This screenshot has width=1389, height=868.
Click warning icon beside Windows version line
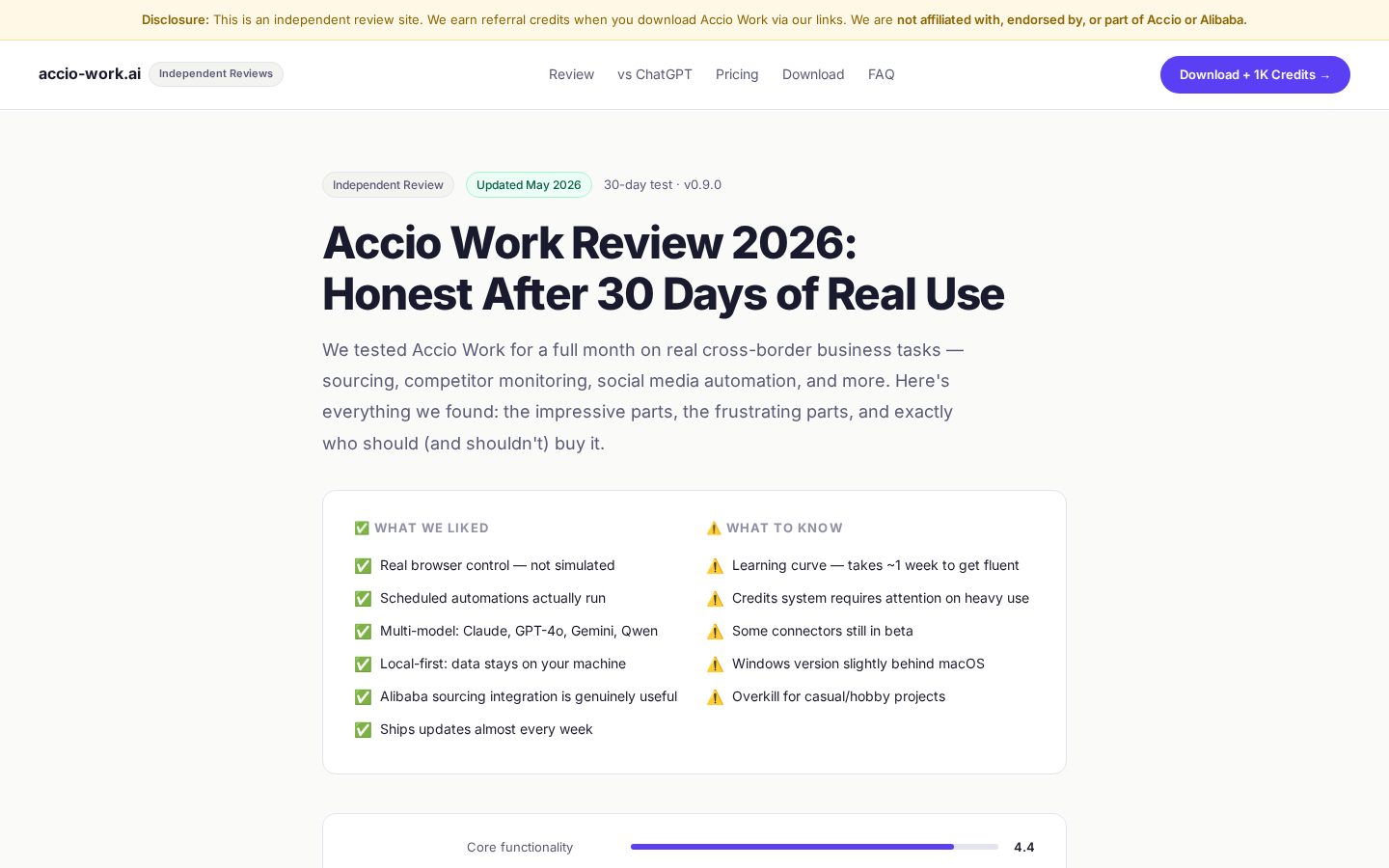pyautogui.click(x=715, y=665)
